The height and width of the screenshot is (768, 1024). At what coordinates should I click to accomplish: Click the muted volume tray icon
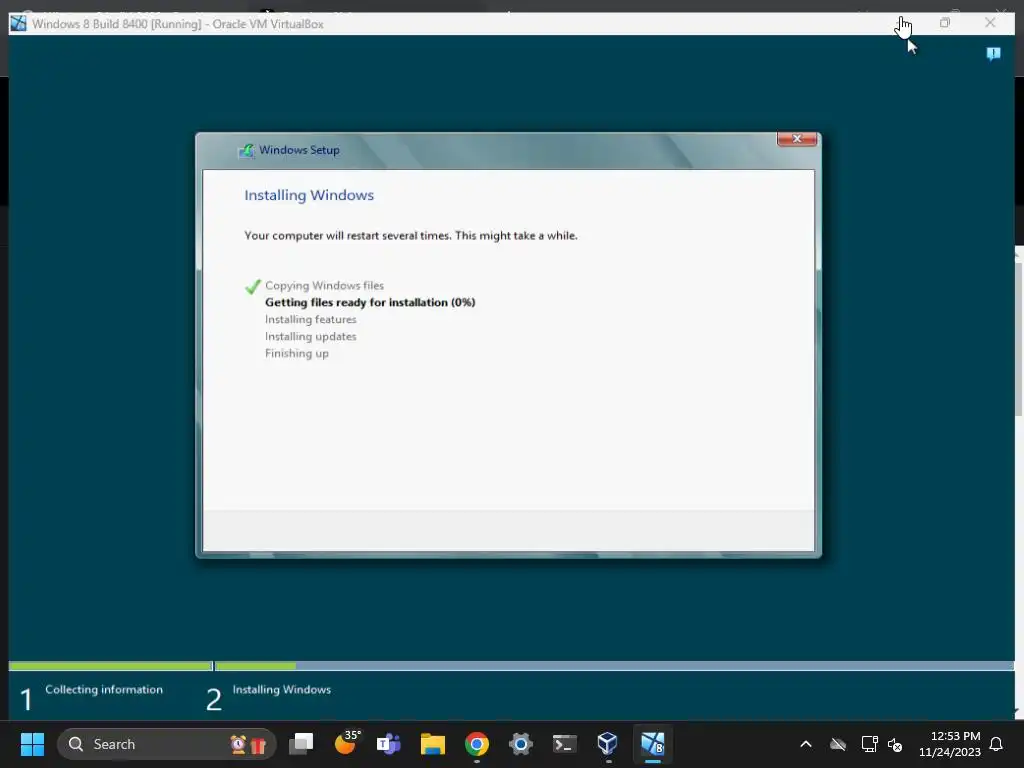coord(895,744)
